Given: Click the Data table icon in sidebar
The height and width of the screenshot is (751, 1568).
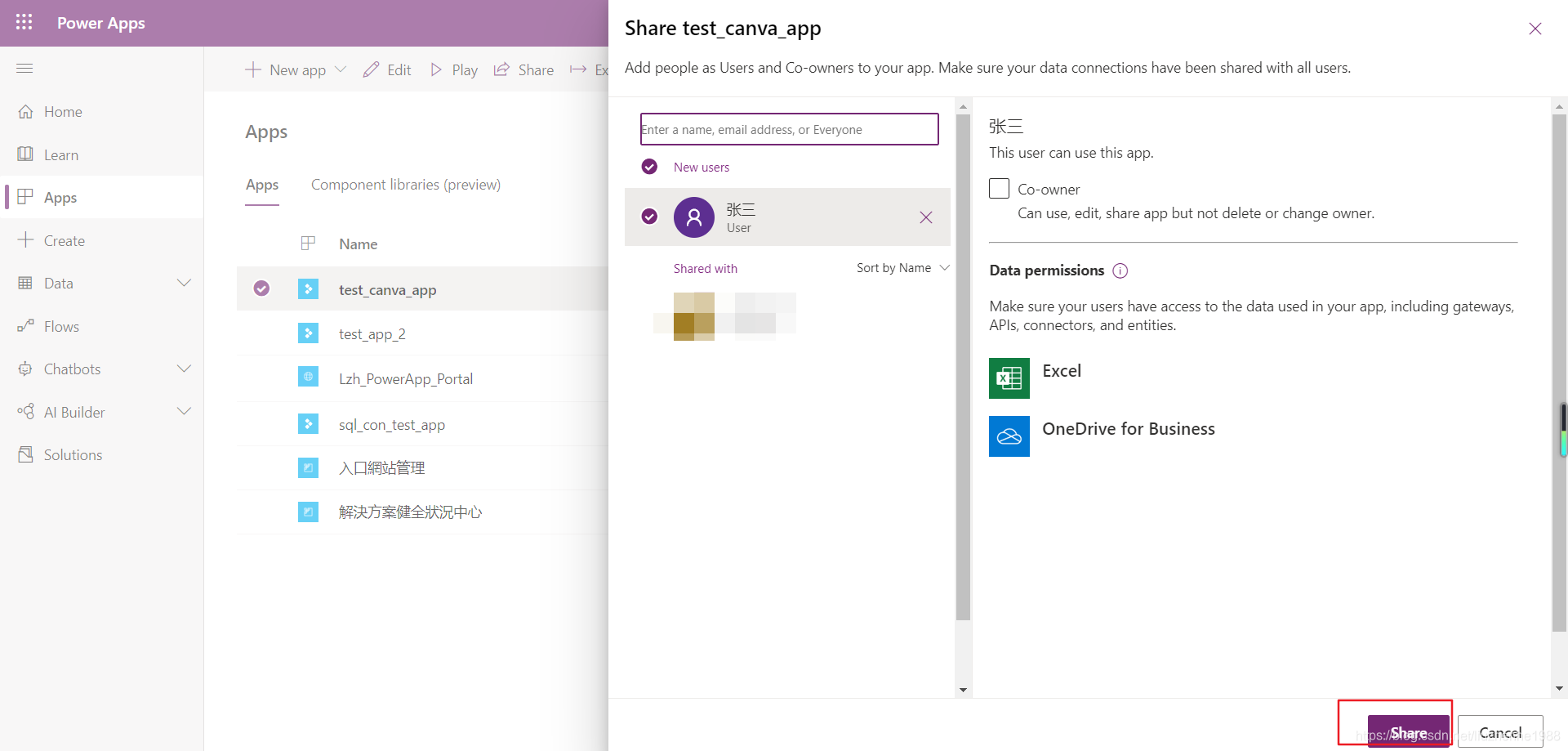Looking at the screenshot, I should 25,283.
